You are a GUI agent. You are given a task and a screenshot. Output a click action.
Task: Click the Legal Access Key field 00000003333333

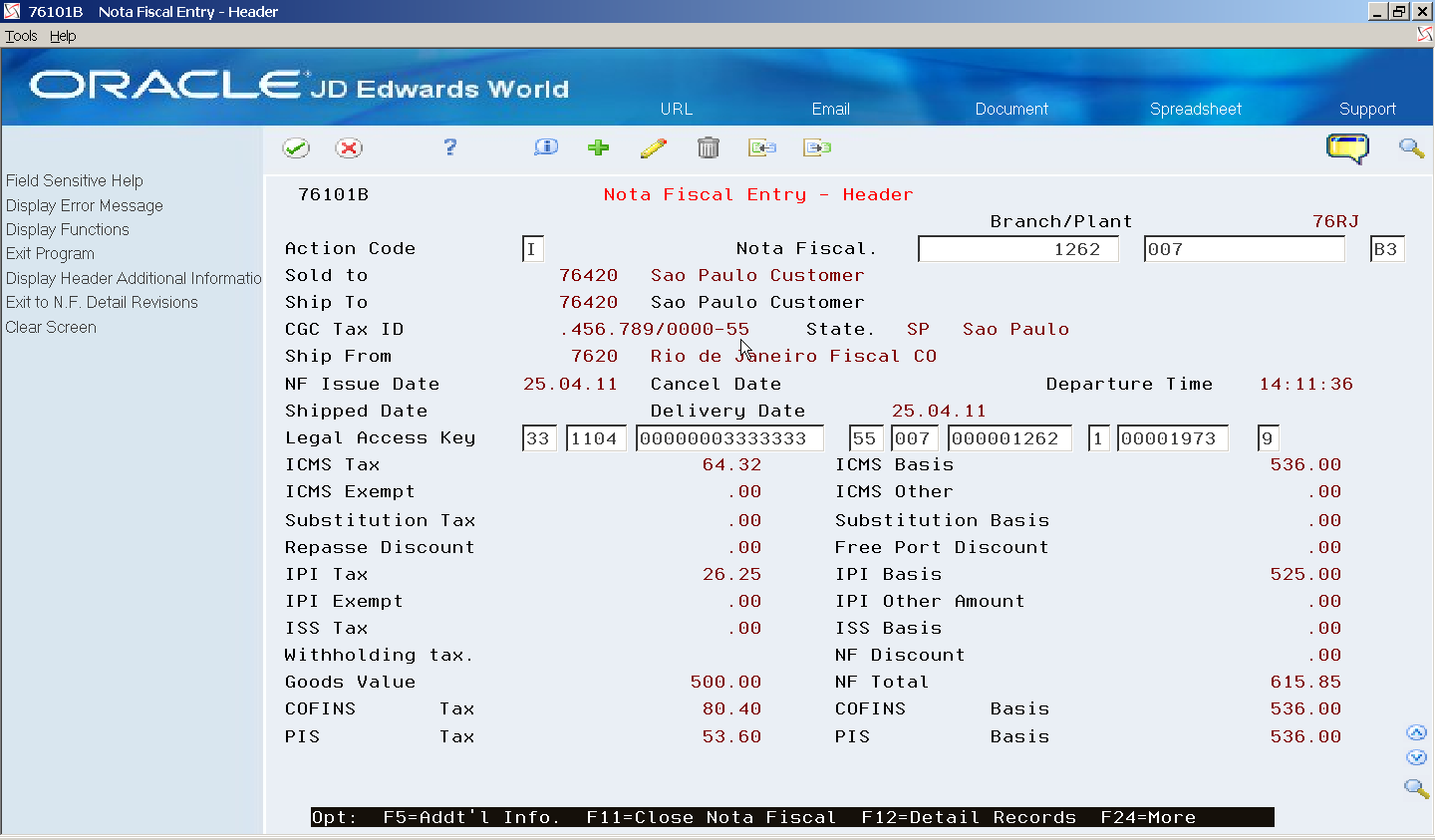730,438
